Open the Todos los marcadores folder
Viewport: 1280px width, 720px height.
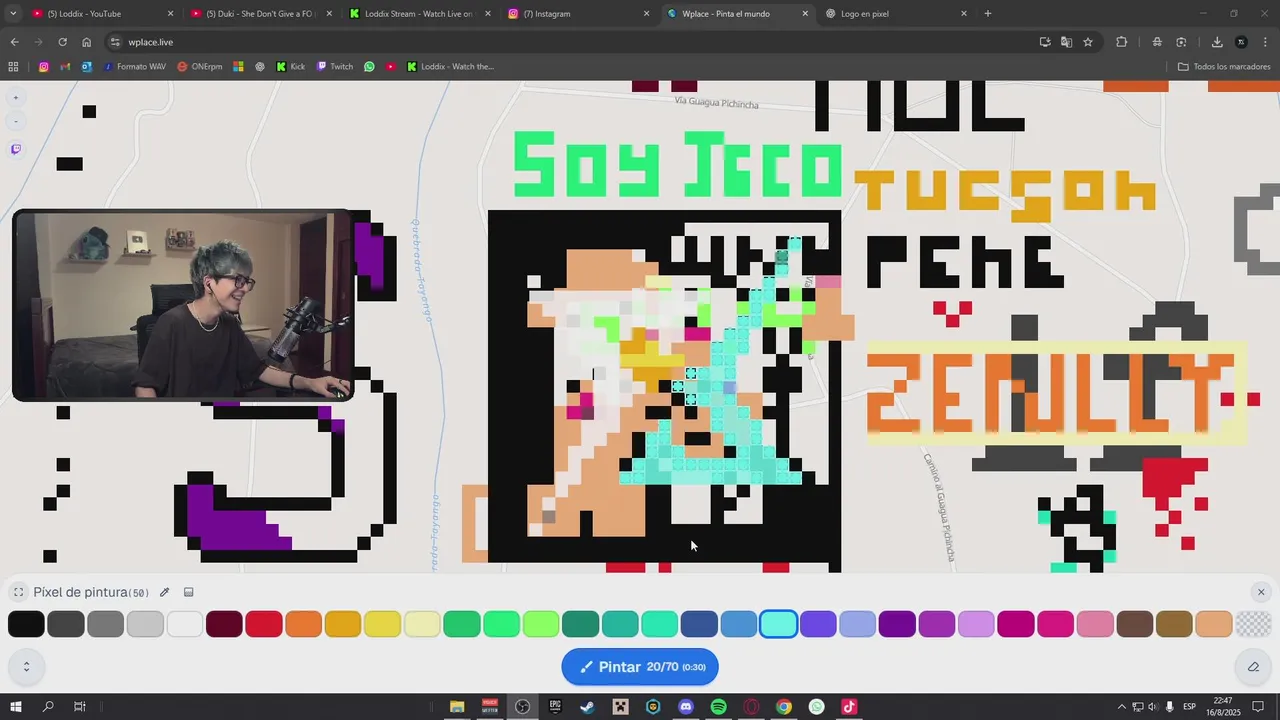[x=1224, y=67]
